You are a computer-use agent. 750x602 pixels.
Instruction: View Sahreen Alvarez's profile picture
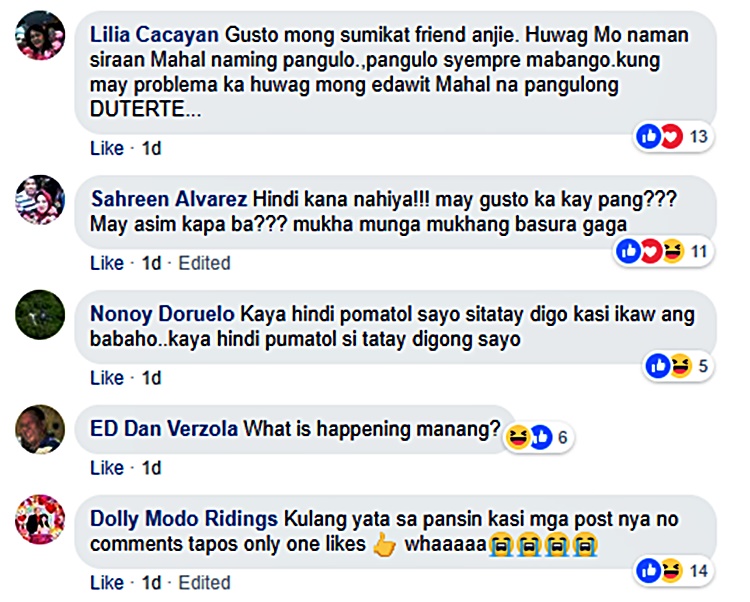[x=40, y=200]
